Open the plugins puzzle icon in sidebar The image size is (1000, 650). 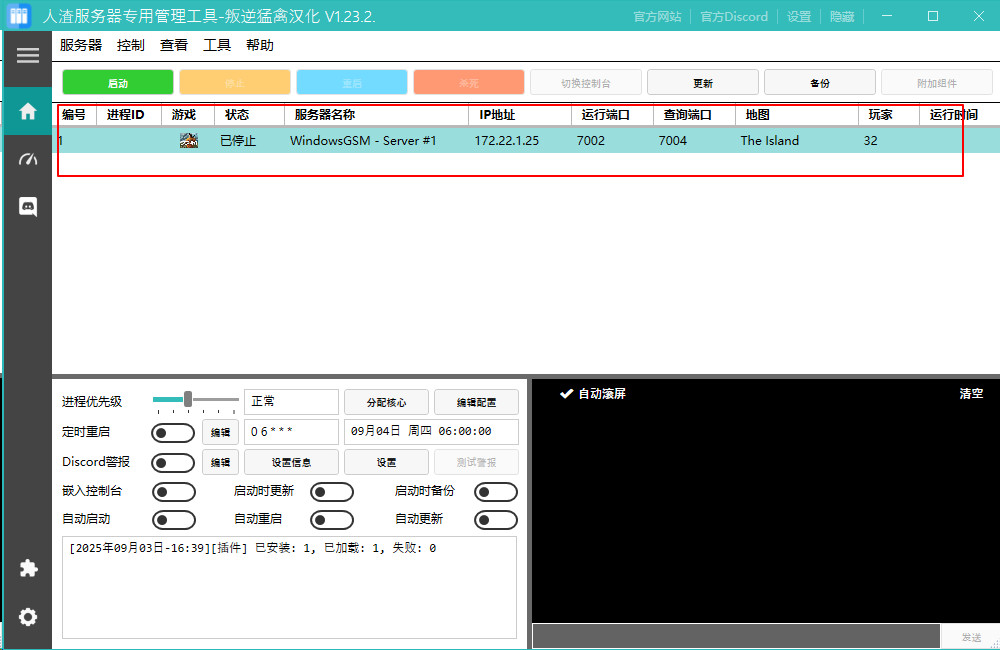[x=27, y=568]
